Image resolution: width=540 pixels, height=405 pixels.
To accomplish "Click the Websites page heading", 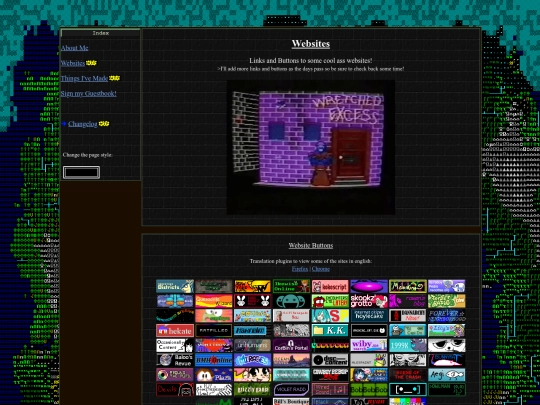I will coord(311,44).
